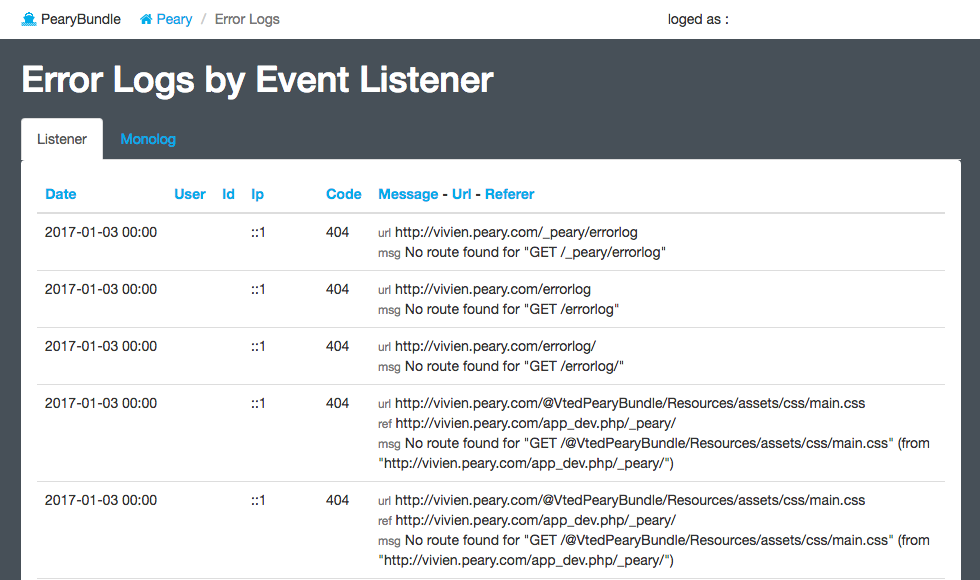This screenshot has width=980, height=580.
Task: Click the Id column header
Action: point(228,194)
